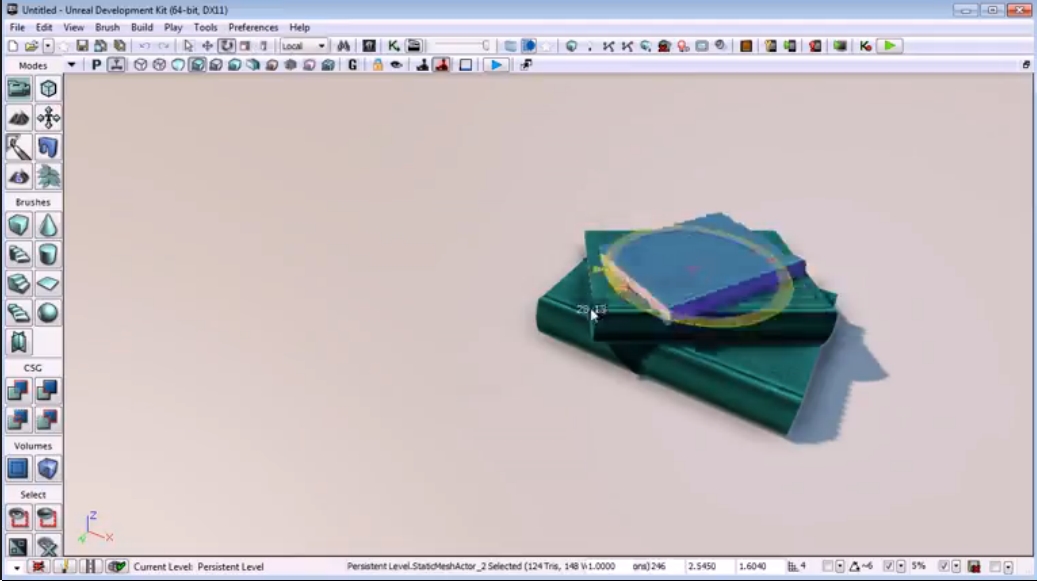1037x581 pixels.
Task: Toggle Lit view mode in viewport toolbar
Action: click(197, 65)
